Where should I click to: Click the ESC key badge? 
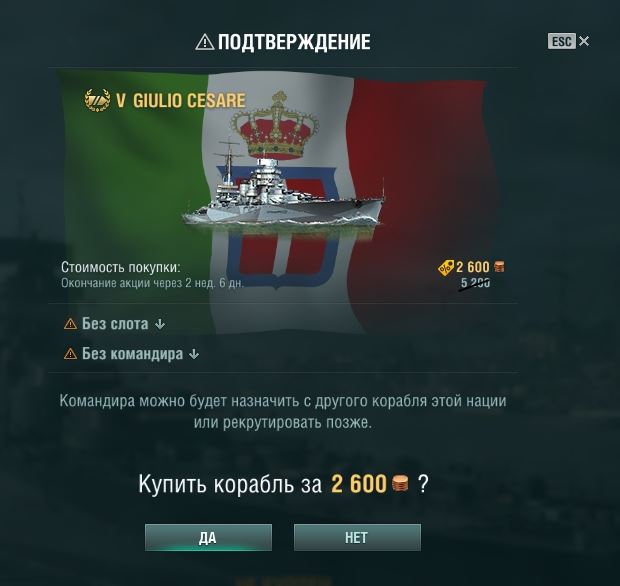click(561, 41)
